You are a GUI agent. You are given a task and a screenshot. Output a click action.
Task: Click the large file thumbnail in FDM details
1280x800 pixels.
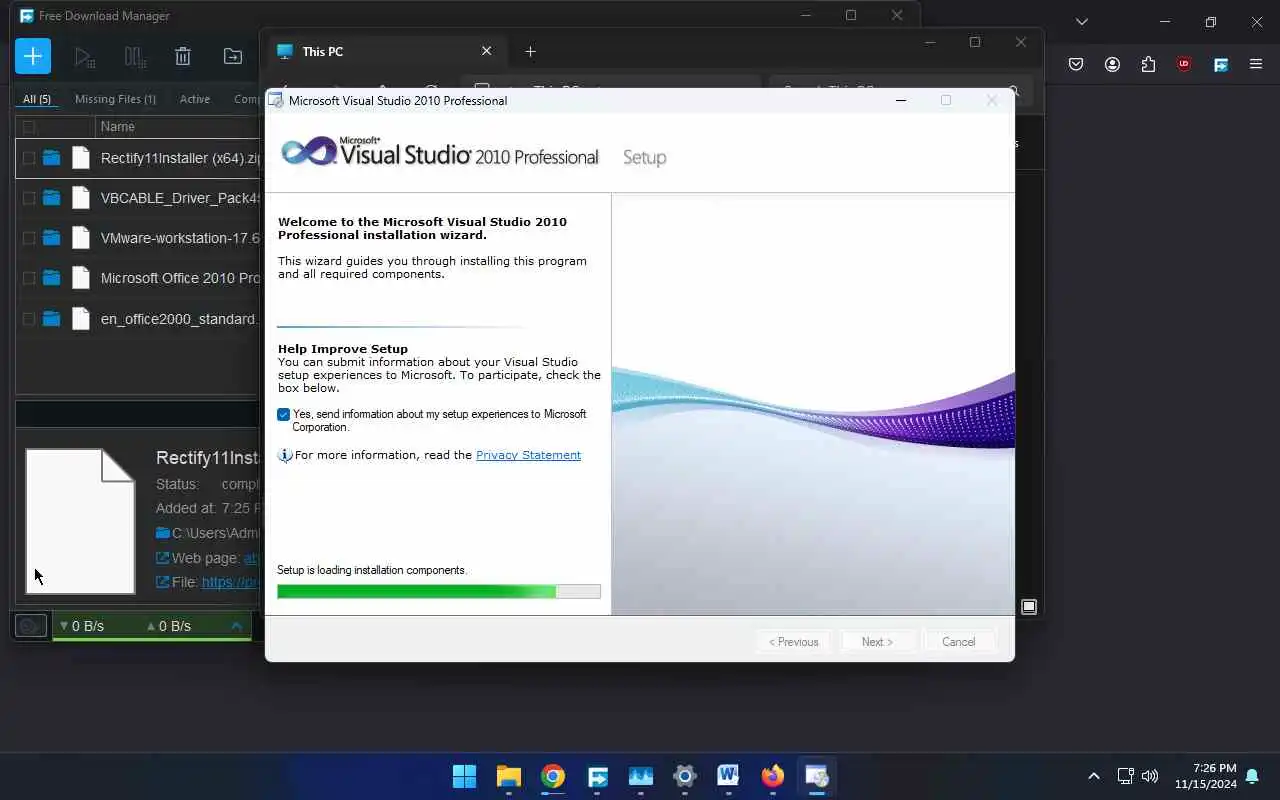point(80,521)
